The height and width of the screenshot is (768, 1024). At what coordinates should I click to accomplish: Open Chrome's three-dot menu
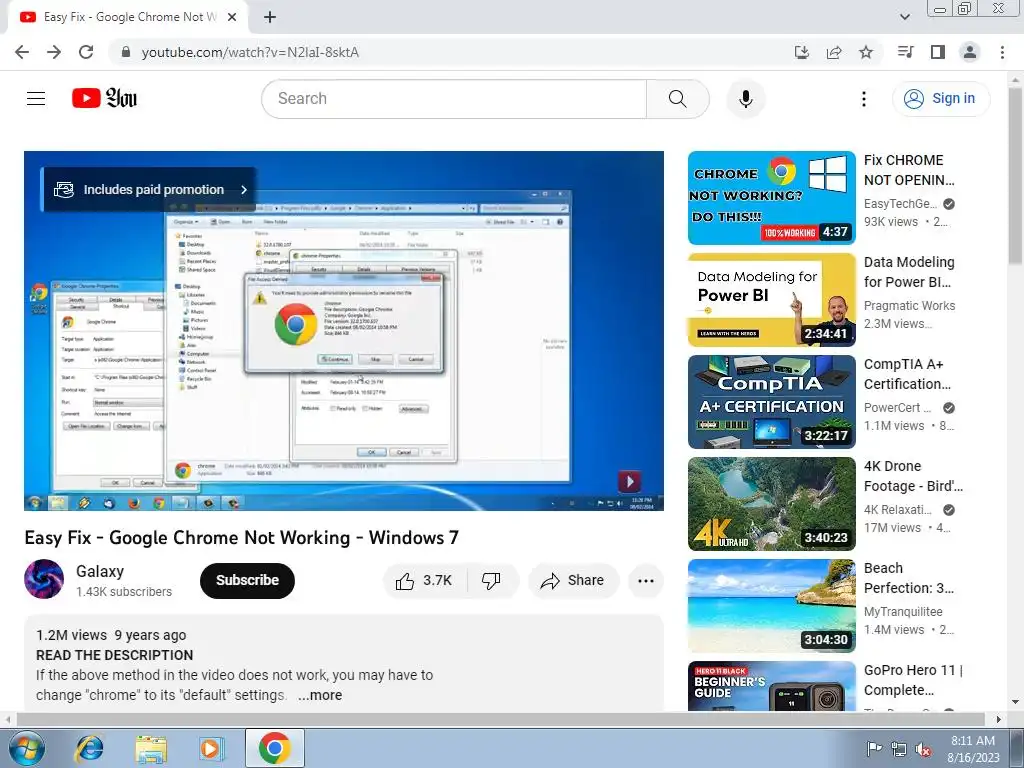click(x=1002, y=52)
